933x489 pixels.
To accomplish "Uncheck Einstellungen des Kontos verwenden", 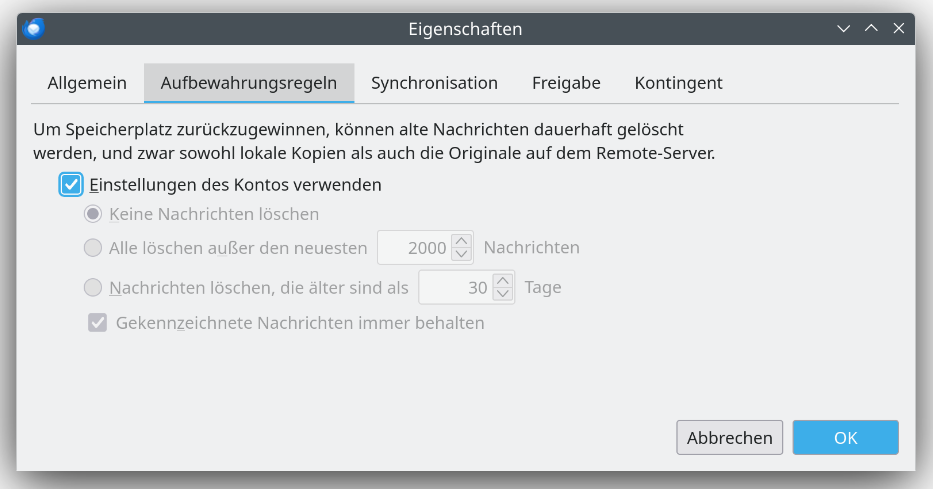I will (x=71, y=185).
